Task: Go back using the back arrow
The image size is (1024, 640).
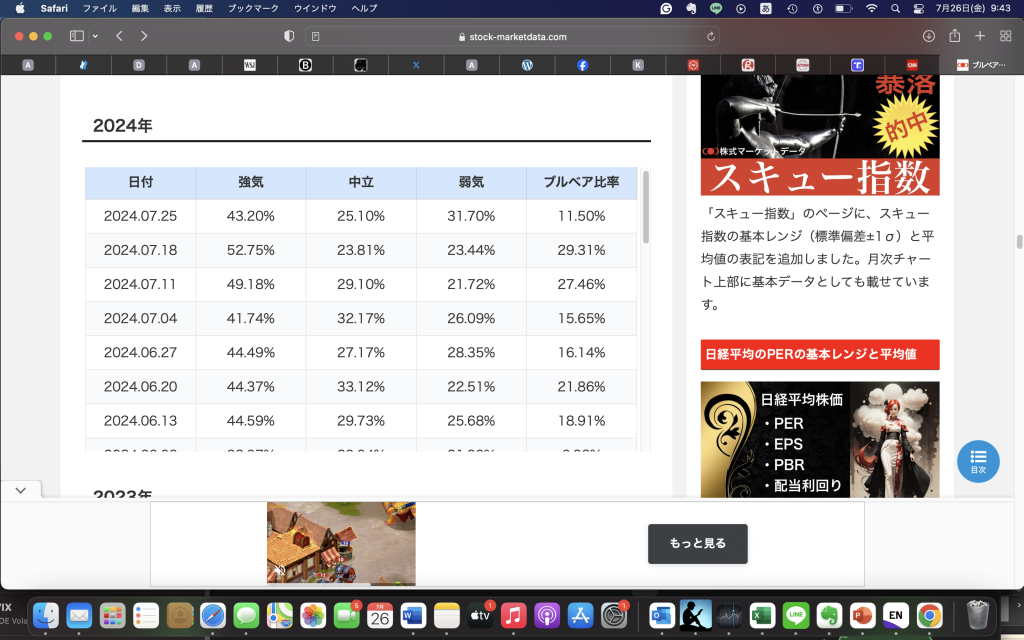Action: tap(119, 36)
